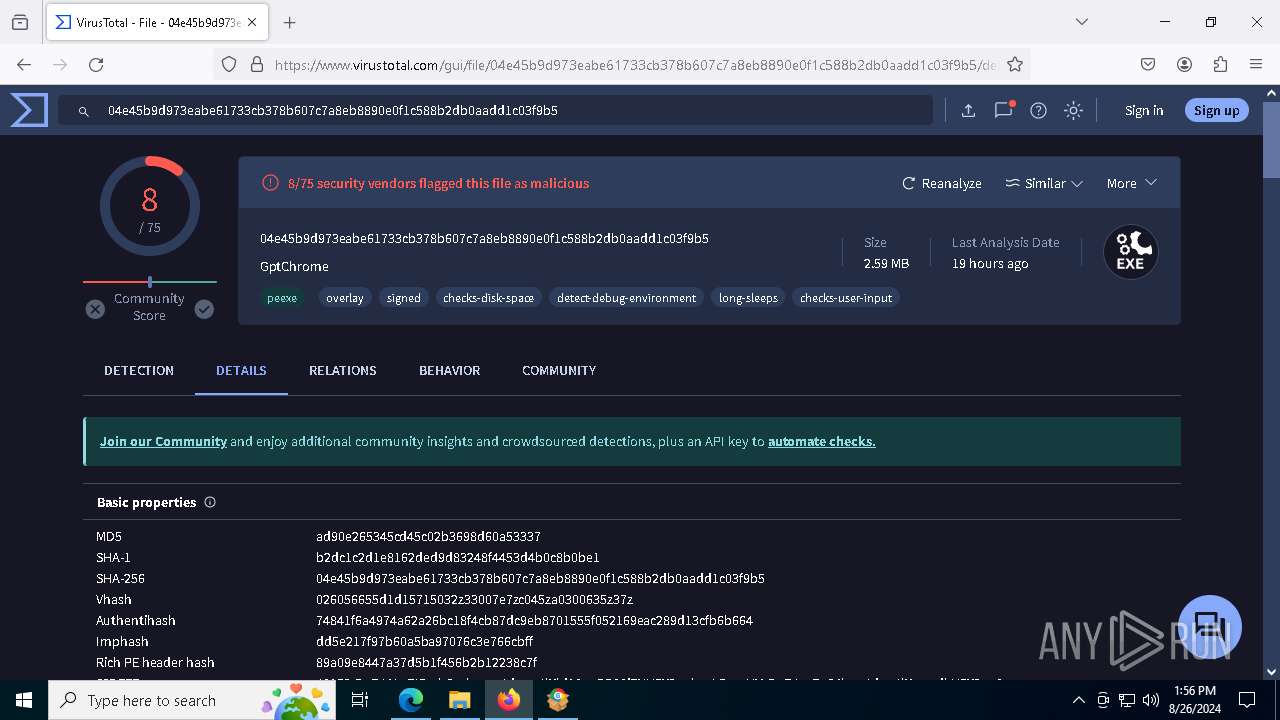Viewport: 1280px width, 720px height.
Task: Click the VirusTotal hash search field
Action: pos(495,111)
